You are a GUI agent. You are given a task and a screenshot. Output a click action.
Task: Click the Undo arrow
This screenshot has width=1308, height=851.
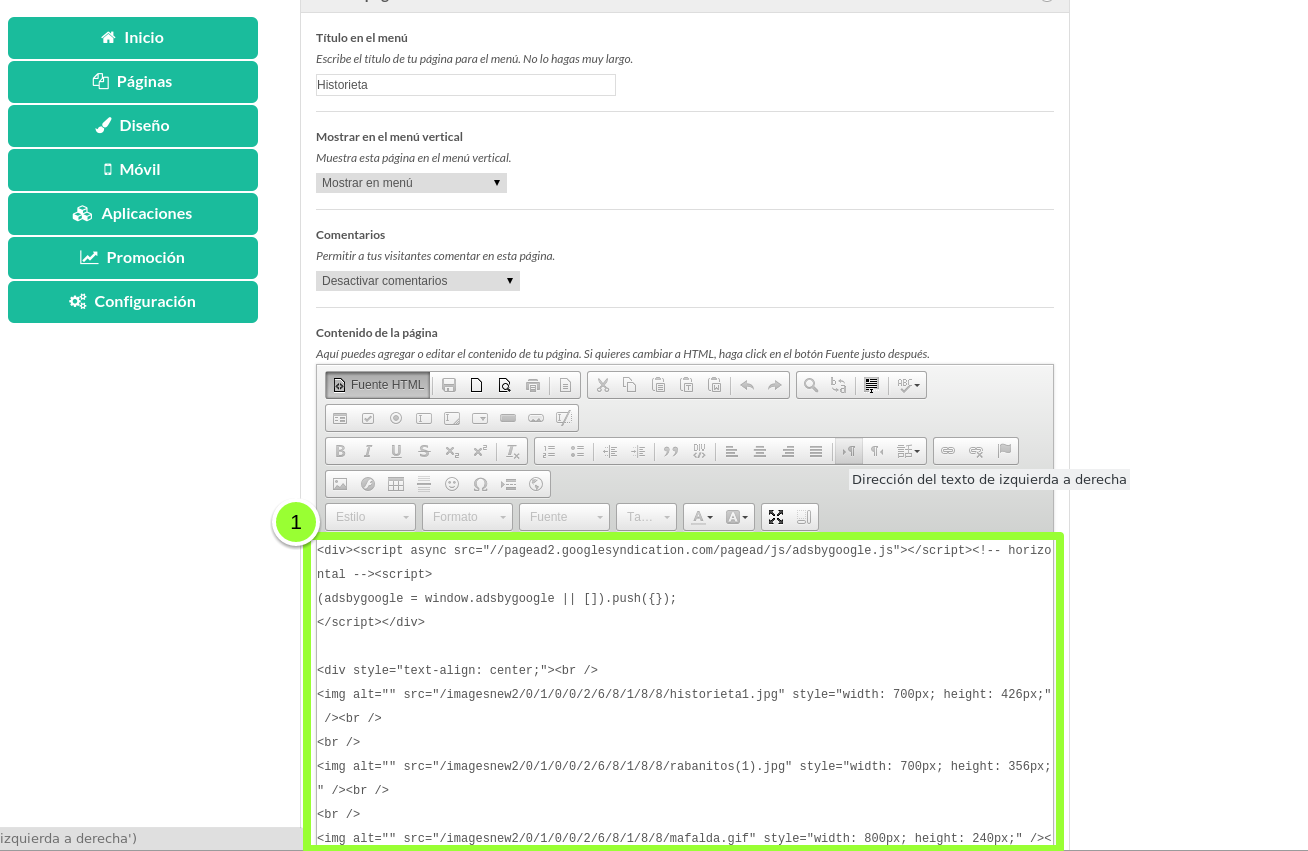[x=746, y=385]
